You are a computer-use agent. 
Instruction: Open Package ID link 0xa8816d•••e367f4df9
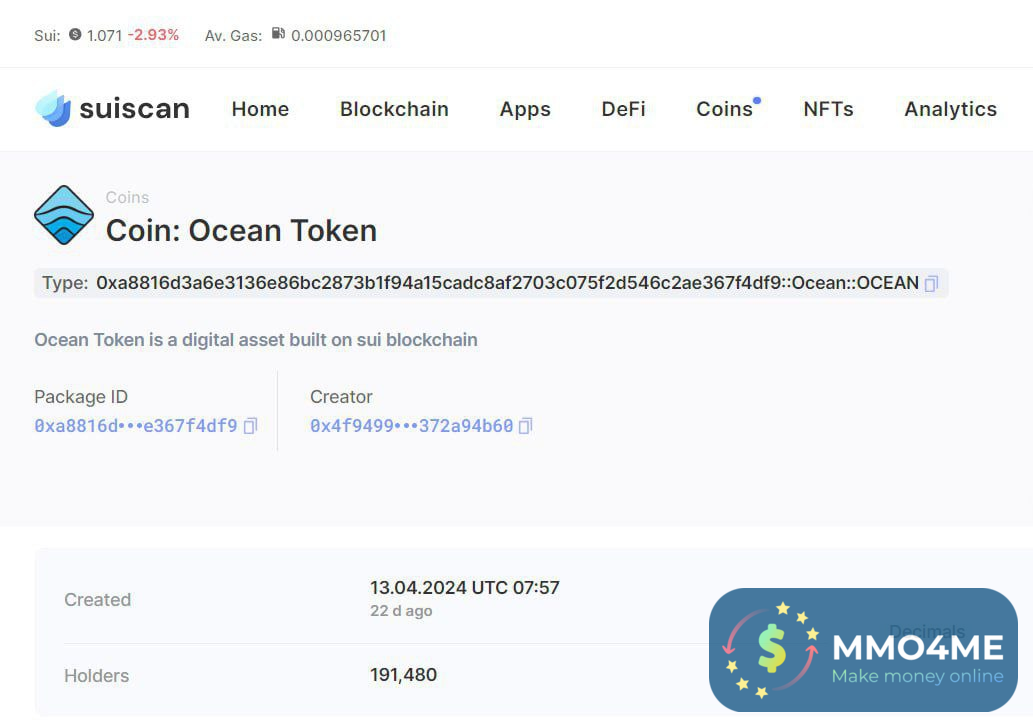click(136, 426)
